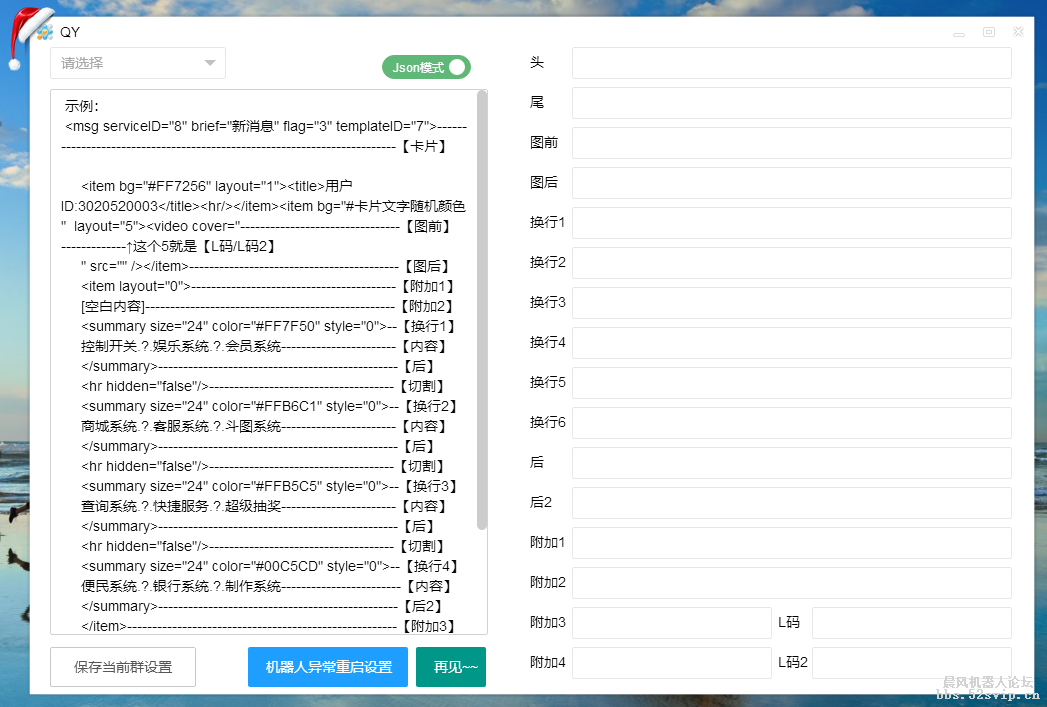Toggle the Json模式 switch off
Screen dimensions: 1047x707
tap(425, 66)
